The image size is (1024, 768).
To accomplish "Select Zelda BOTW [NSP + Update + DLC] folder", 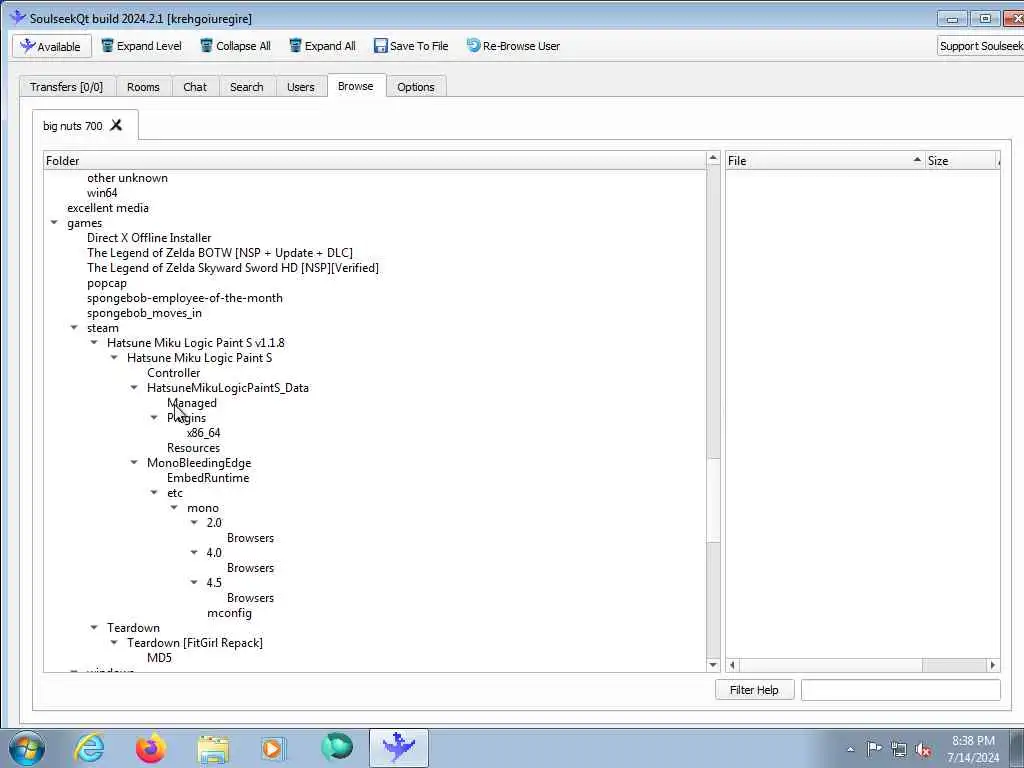I will (219, 253).
